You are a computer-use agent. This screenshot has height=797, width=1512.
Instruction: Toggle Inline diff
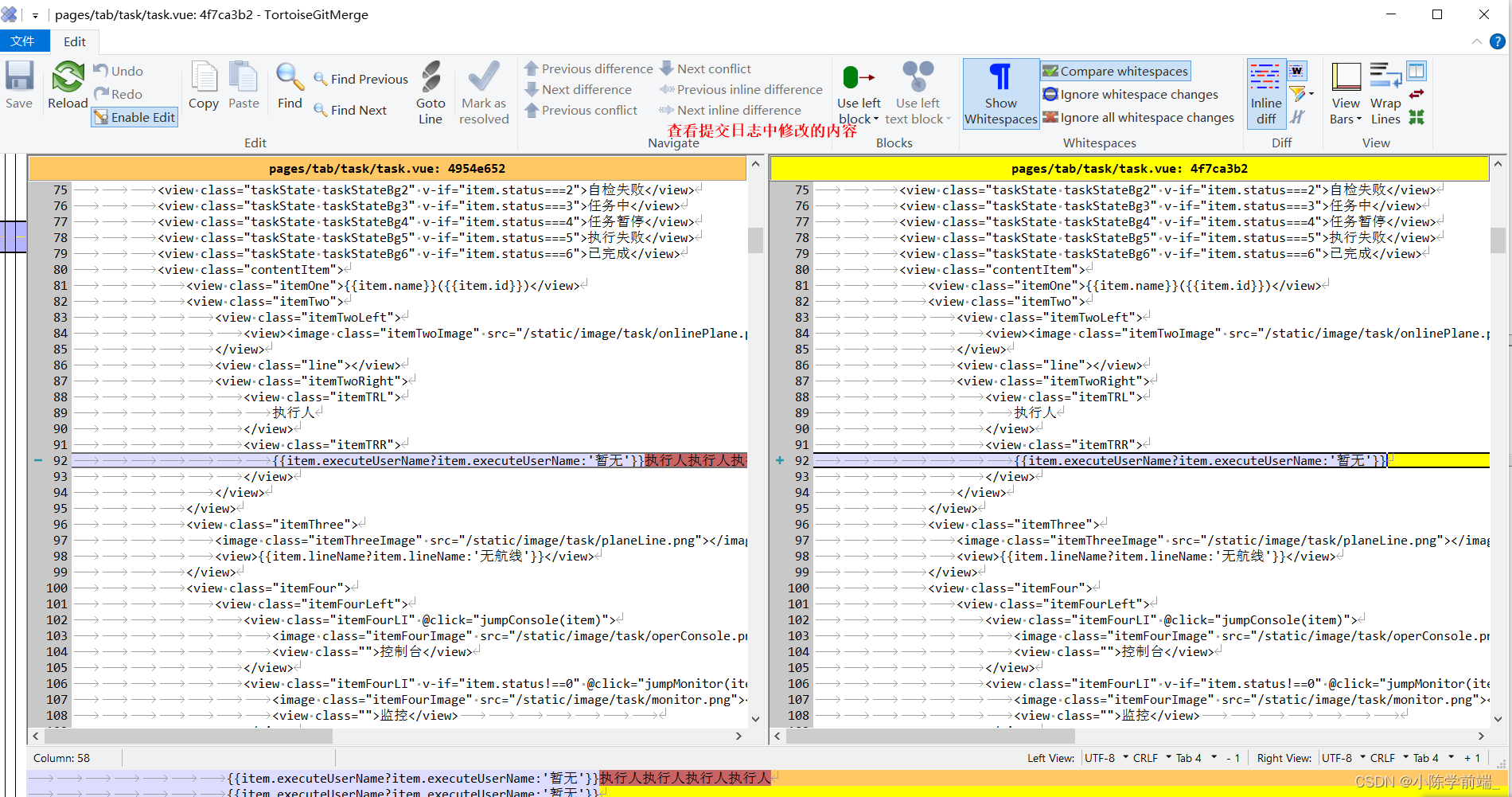[1265, 93]
